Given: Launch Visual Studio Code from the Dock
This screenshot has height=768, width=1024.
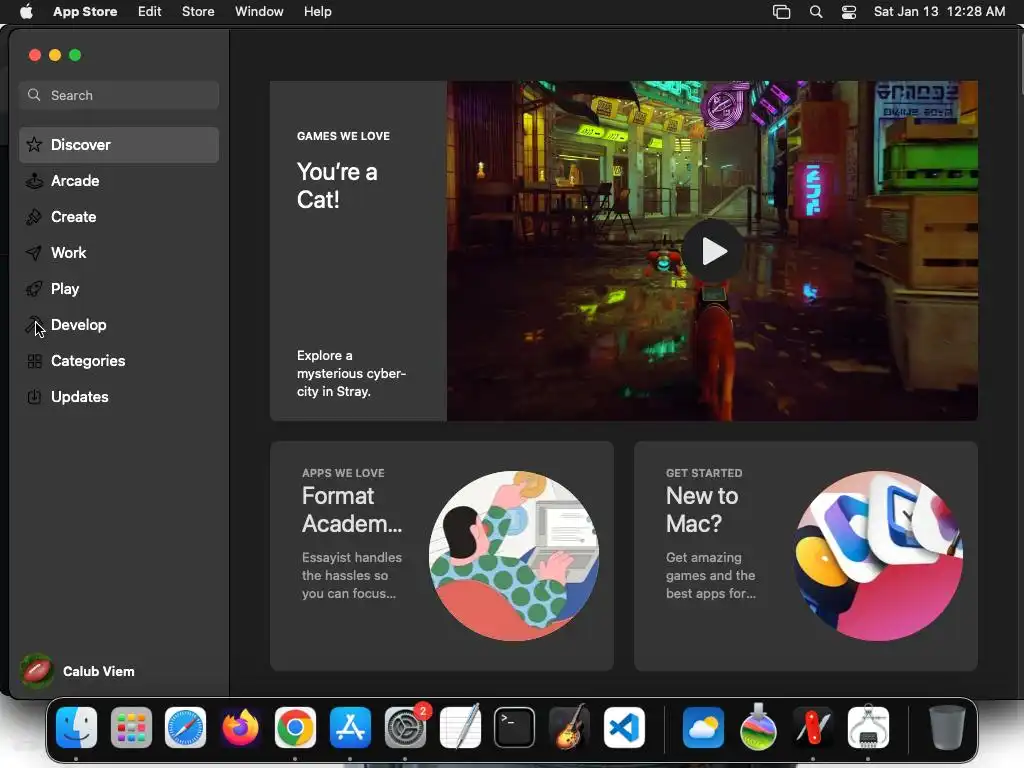Looking at the screenshot, I should [624, 728].
